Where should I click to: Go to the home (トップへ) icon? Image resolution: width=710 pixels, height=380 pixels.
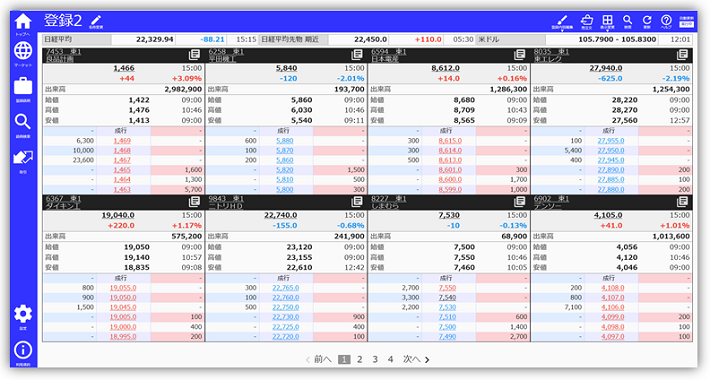23,24
